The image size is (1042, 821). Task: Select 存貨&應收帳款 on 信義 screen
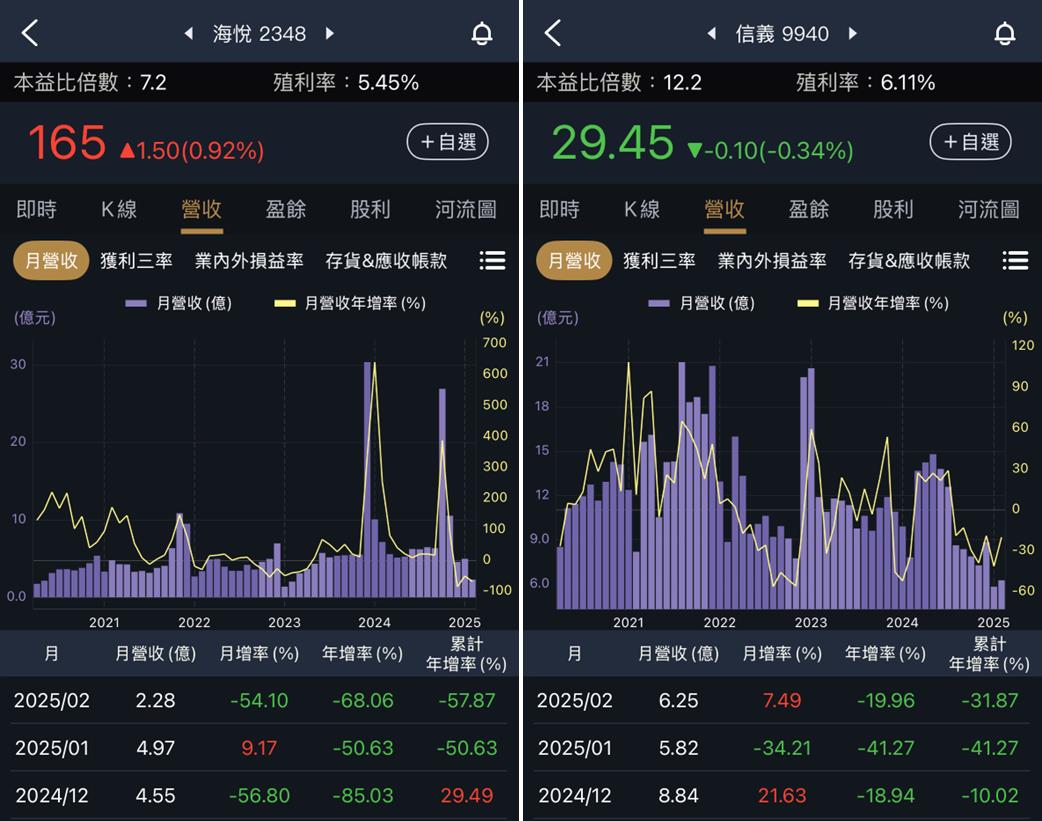point(909,261)
